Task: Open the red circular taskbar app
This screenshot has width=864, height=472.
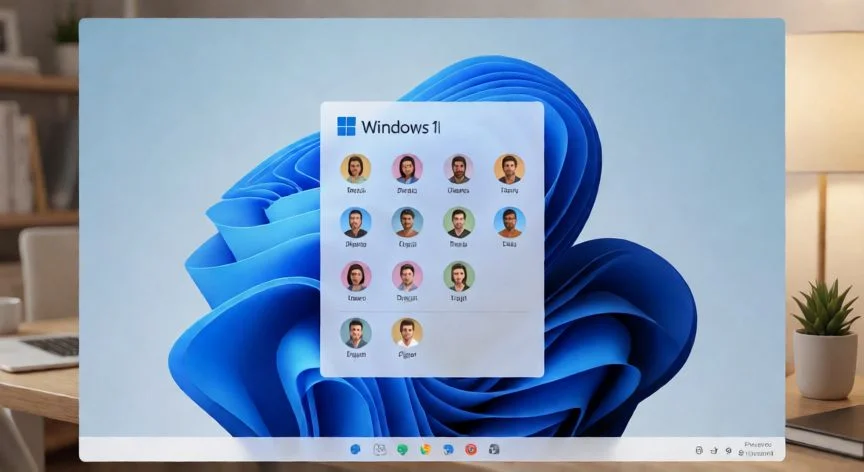Action: [471, 449]
